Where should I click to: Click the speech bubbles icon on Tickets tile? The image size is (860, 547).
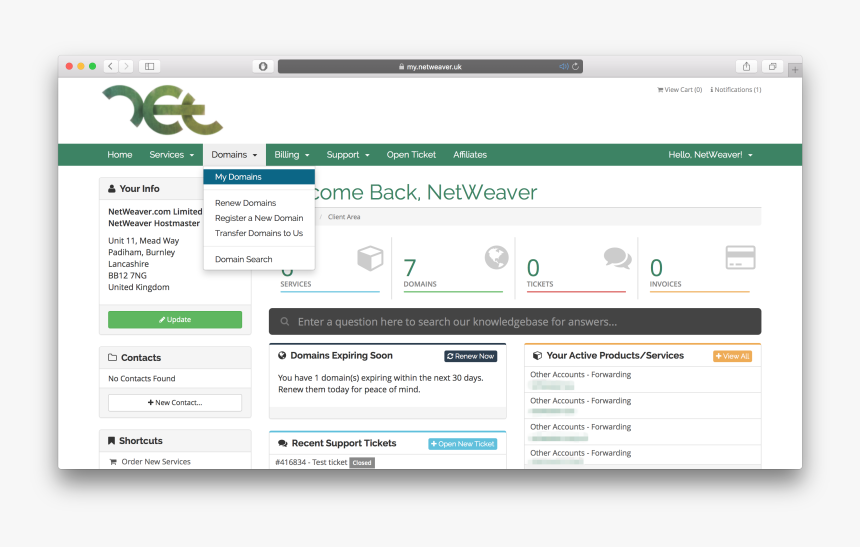618,258
